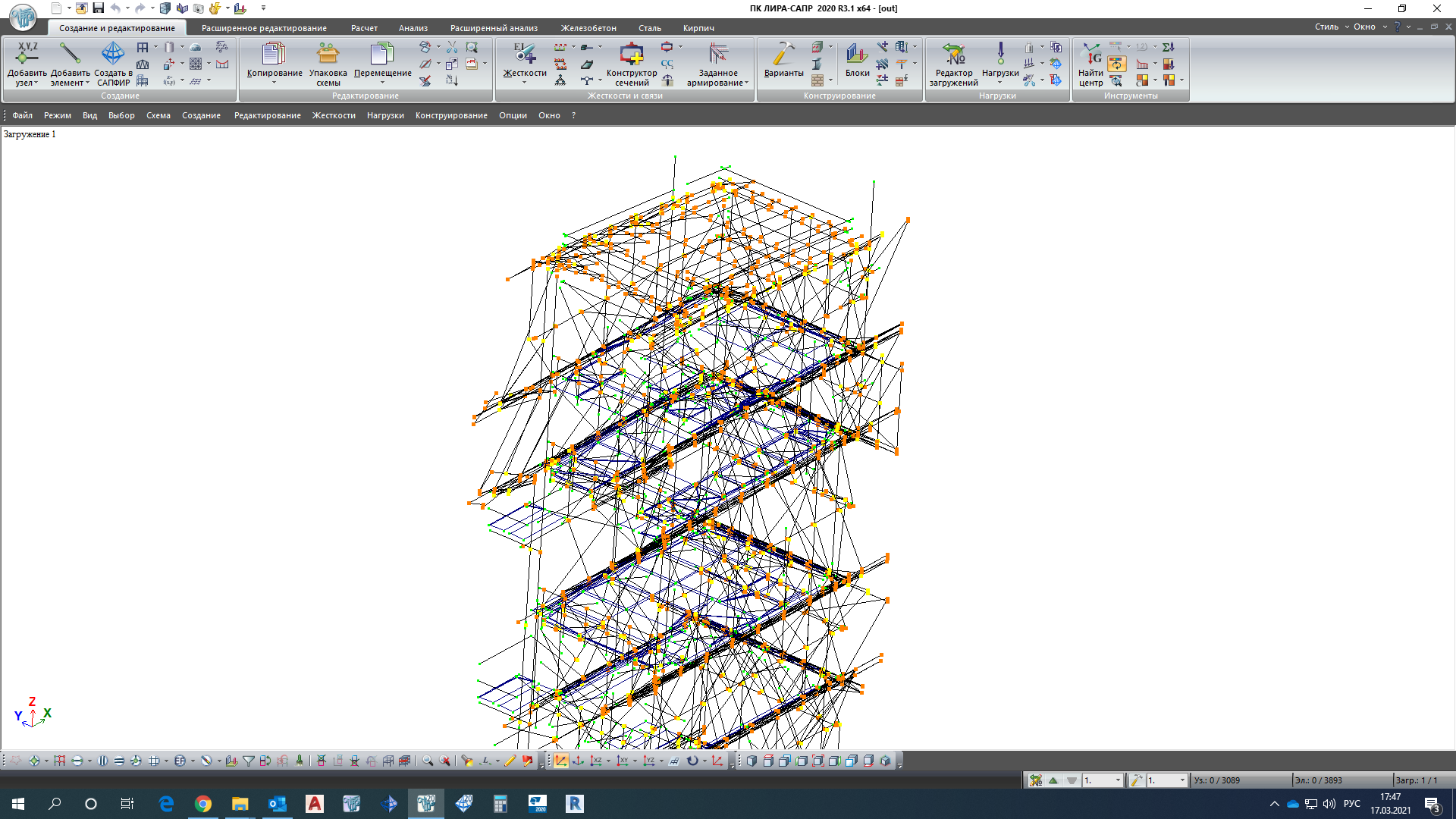This screenshot has height=819, width=1456.
Task: Switch to the Железобетон ribbon tab
Action: click(x=588, y=28)
